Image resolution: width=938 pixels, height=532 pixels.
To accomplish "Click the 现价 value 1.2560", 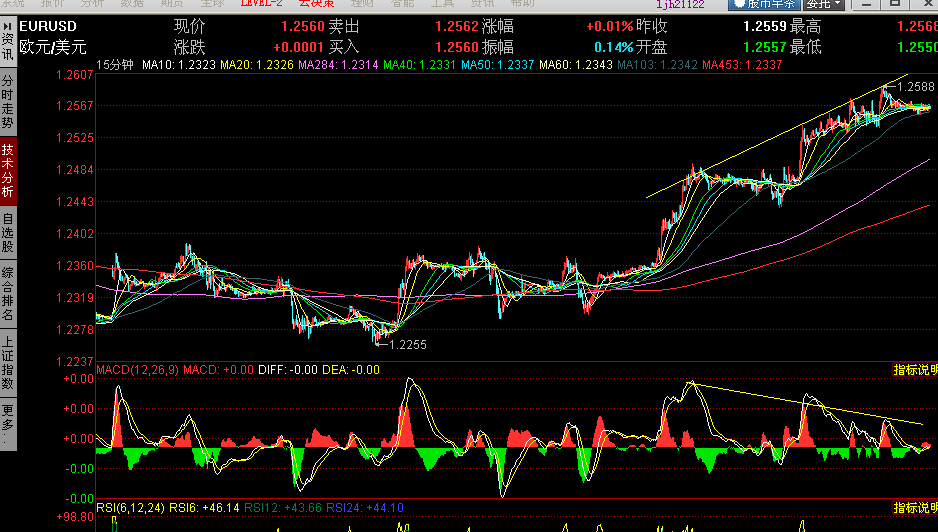I will (303, 26).
